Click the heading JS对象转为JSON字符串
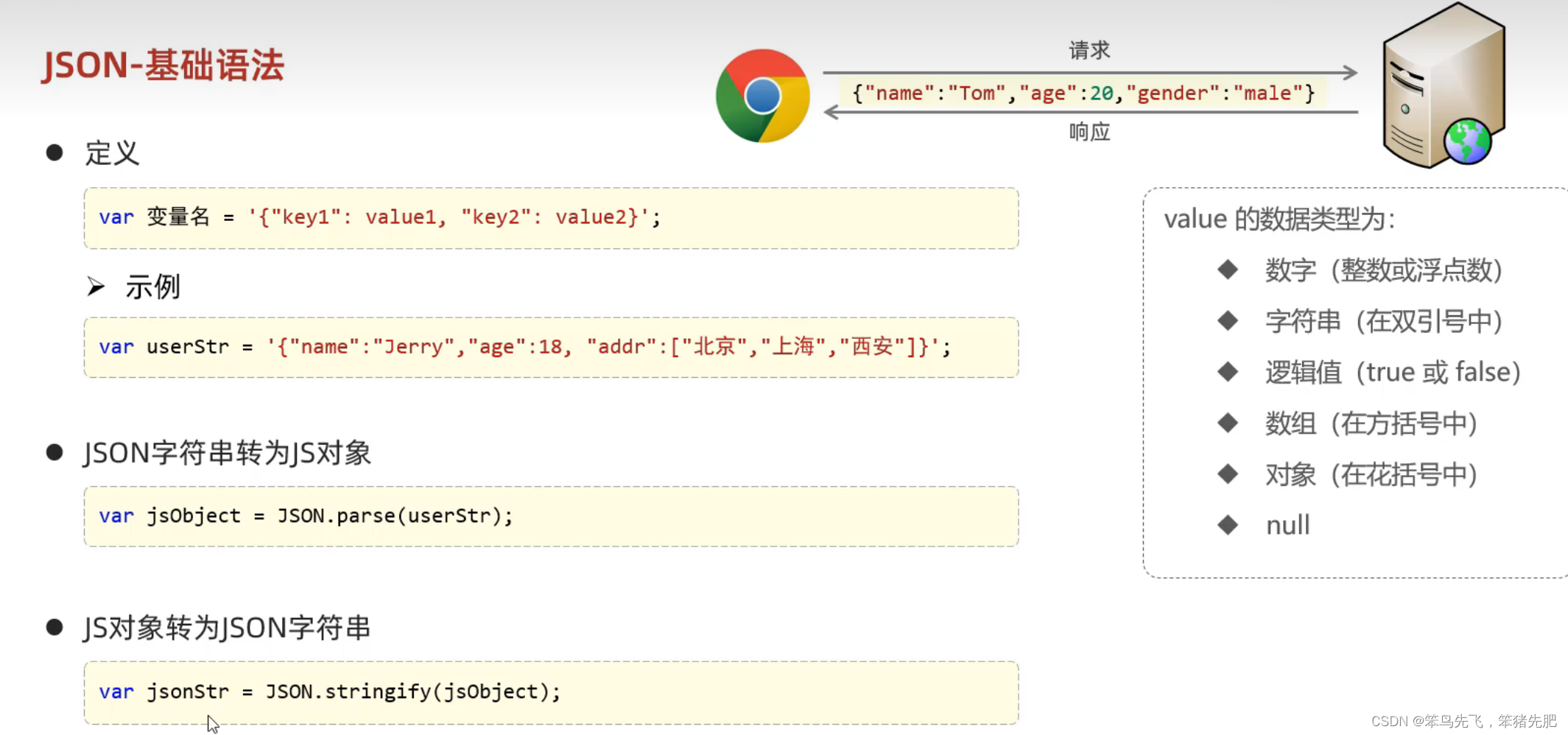1568x735 pixels. coord(227,627)
